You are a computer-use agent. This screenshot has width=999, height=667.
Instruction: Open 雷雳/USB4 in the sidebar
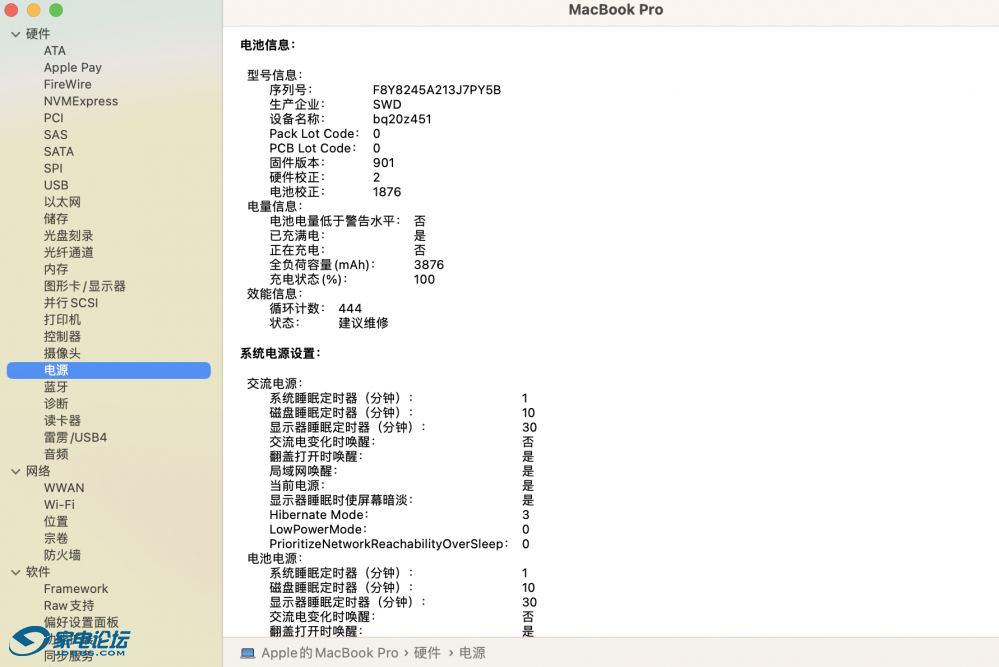[75, 438]
